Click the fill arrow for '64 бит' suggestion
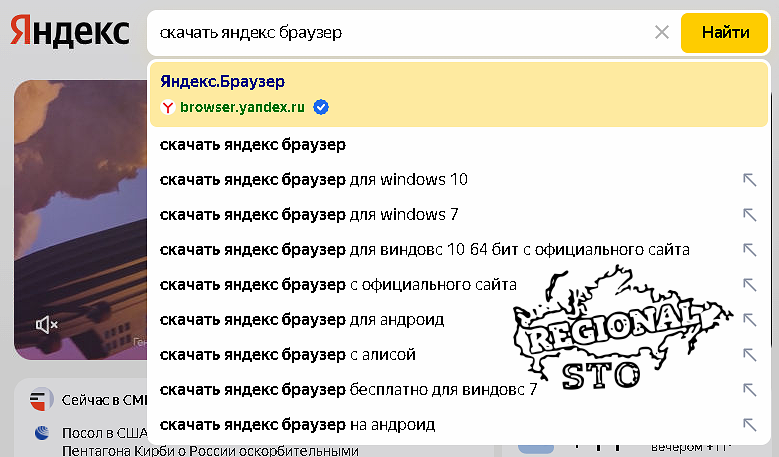 click(749, 249)
